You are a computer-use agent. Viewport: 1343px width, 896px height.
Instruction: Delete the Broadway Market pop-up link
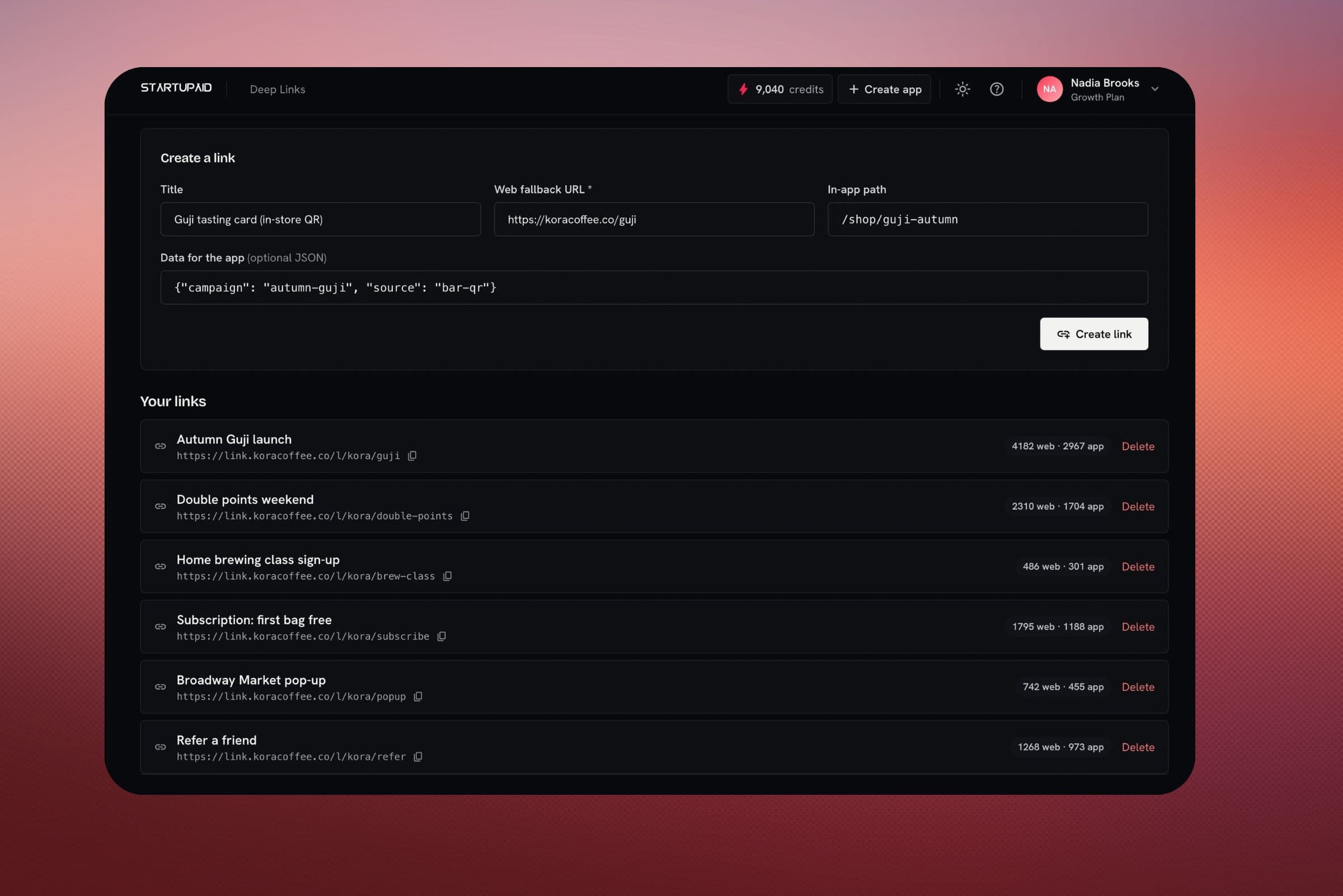click(x=1138, y=687)
